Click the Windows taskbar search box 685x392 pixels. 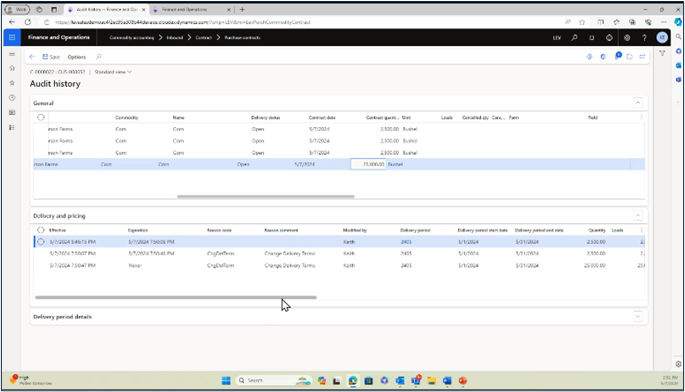coord(273,381)
